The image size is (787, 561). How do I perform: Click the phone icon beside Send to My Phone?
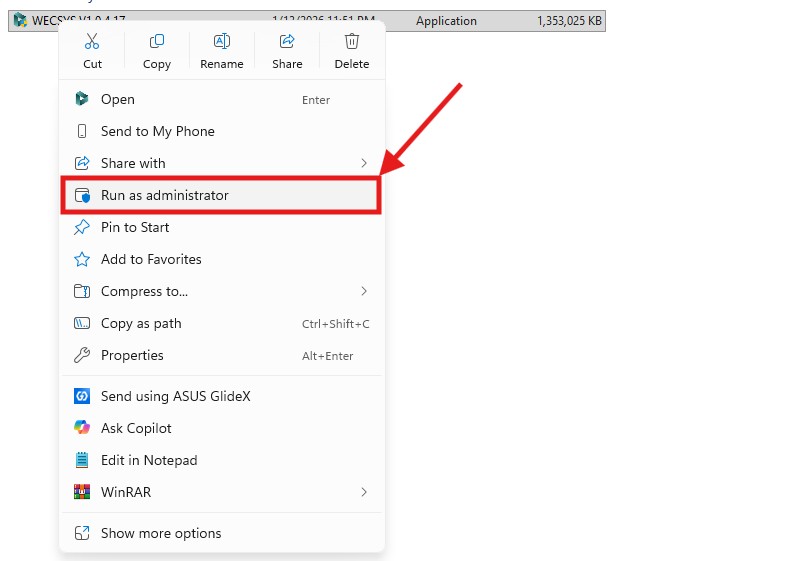81,131
